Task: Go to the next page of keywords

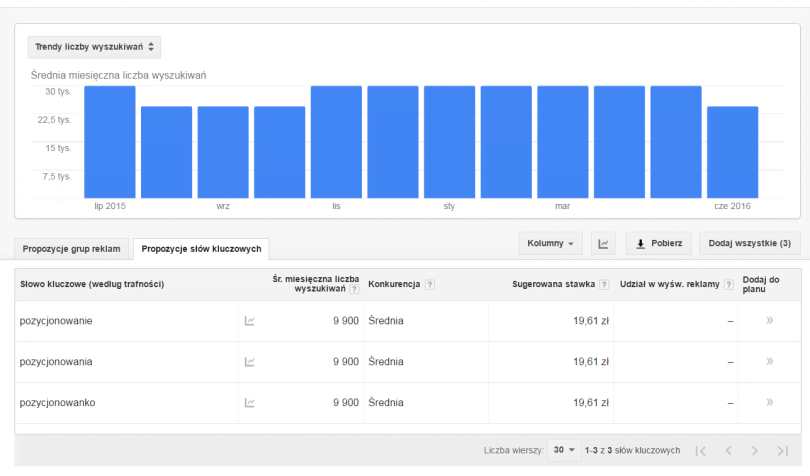Action: 755,451
